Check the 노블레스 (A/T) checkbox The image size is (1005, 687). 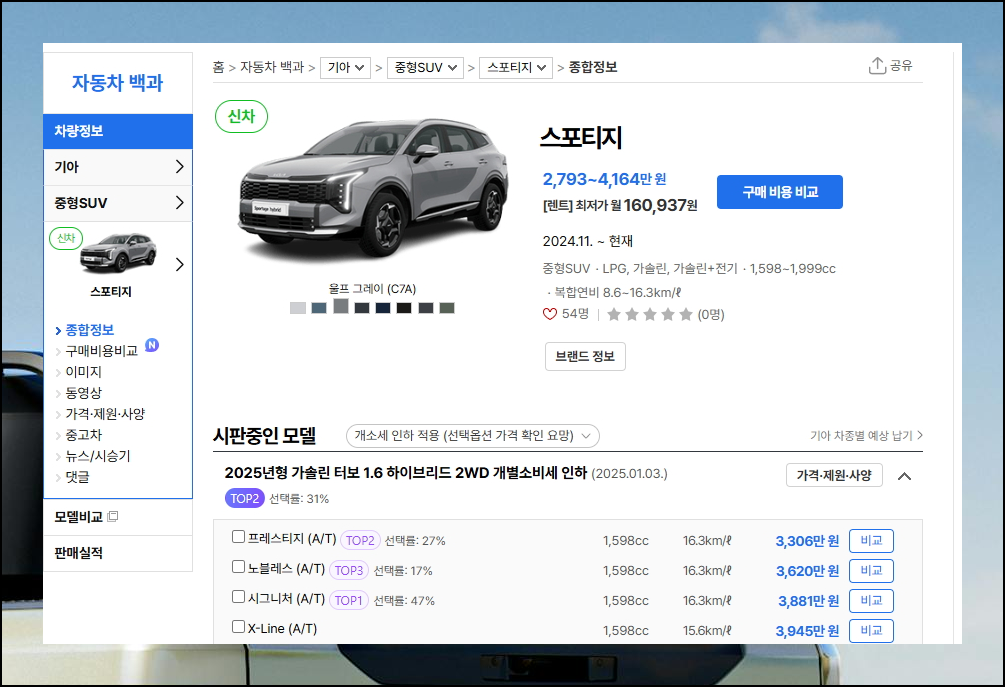pyautogui.click(x=238, y=567)
